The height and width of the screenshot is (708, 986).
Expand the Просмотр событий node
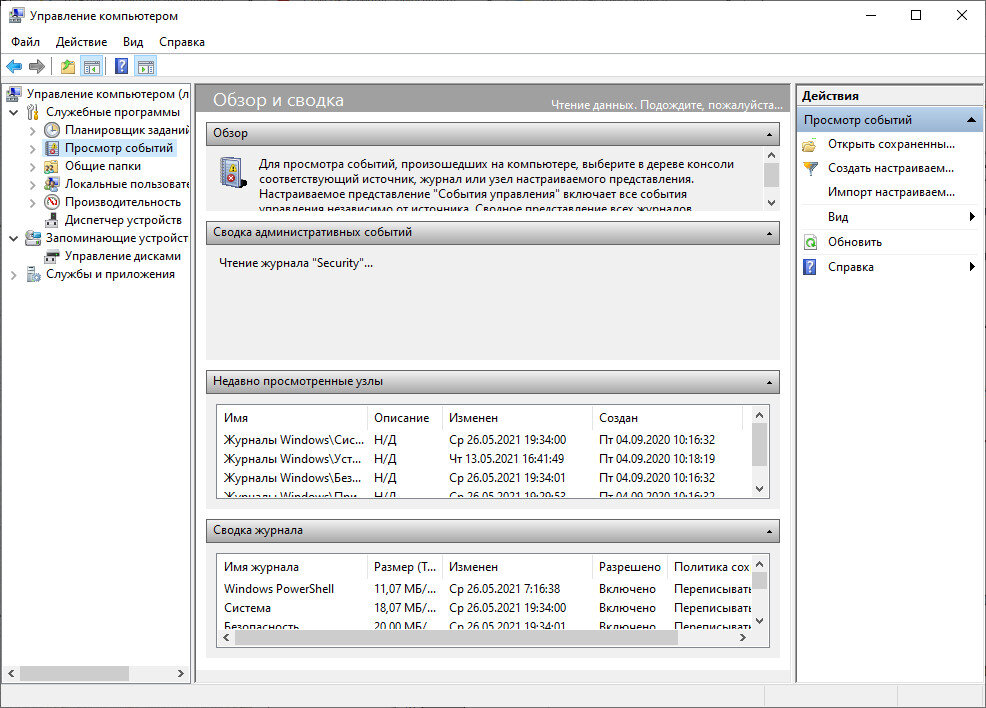(x=33, y=149)
